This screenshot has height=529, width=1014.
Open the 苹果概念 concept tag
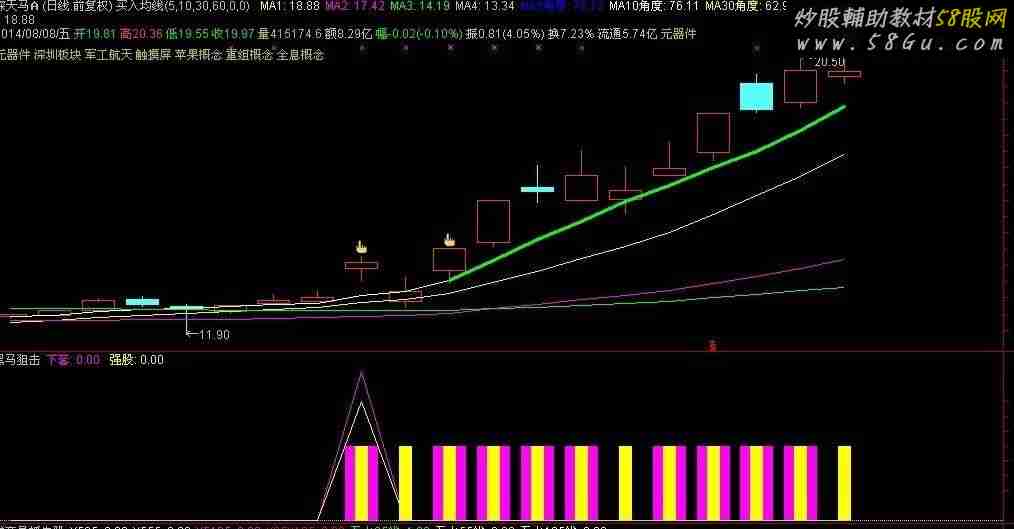point(198,55)
